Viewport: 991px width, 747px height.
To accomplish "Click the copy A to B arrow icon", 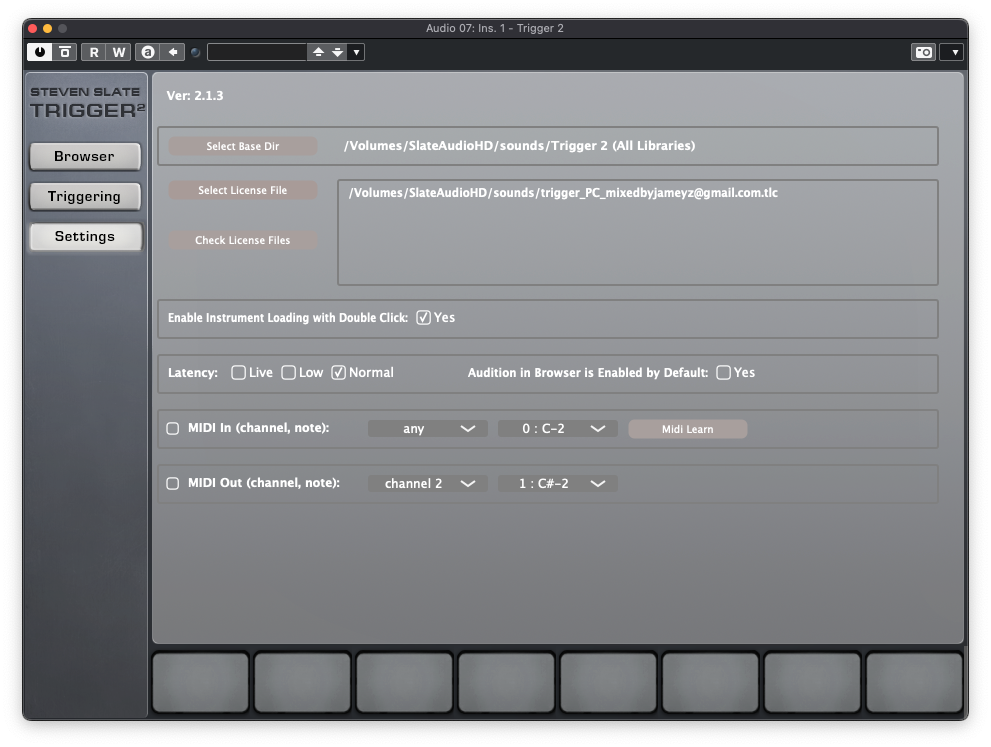I will tap(173, 52).
